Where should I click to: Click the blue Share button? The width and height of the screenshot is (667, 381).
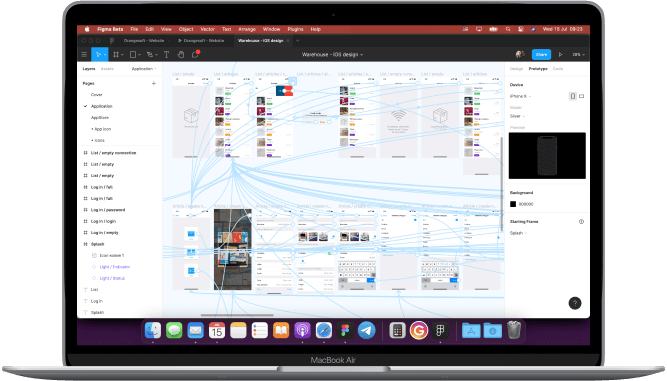pyautogui.click(x=541, y=54)
